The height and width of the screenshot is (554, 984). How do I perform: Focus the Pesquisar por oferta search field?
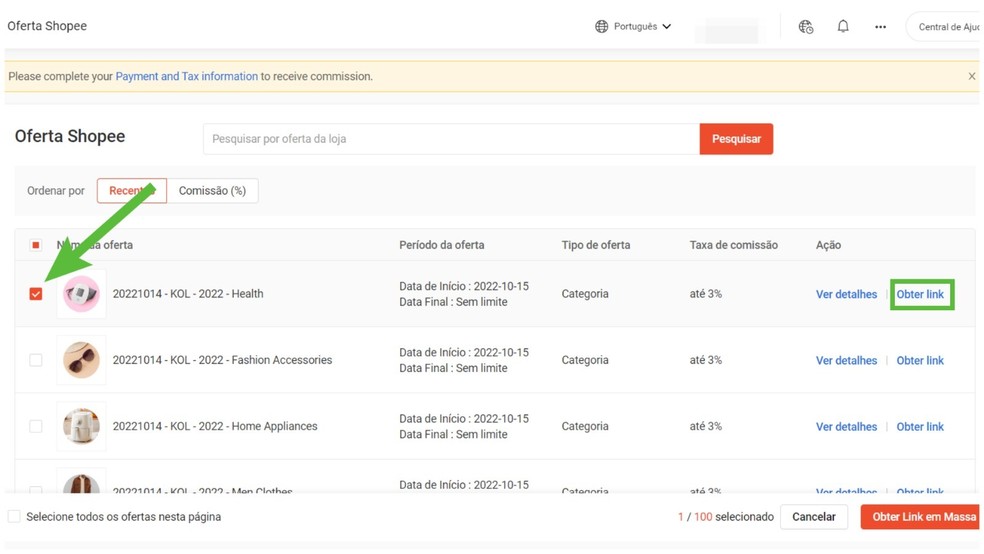[451, 139]
